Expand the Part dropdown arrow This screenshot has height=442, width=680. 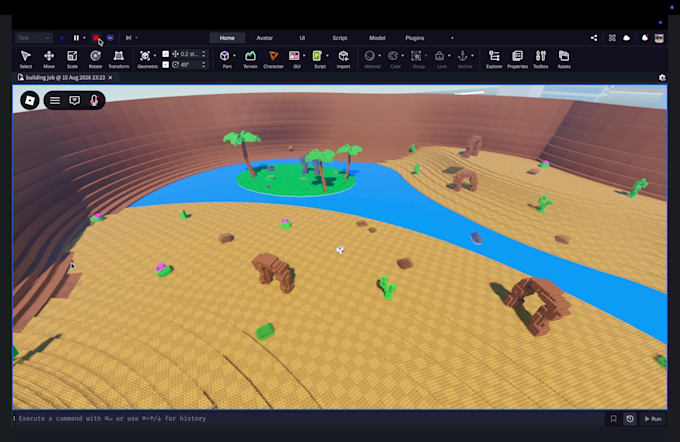(235, 56)
